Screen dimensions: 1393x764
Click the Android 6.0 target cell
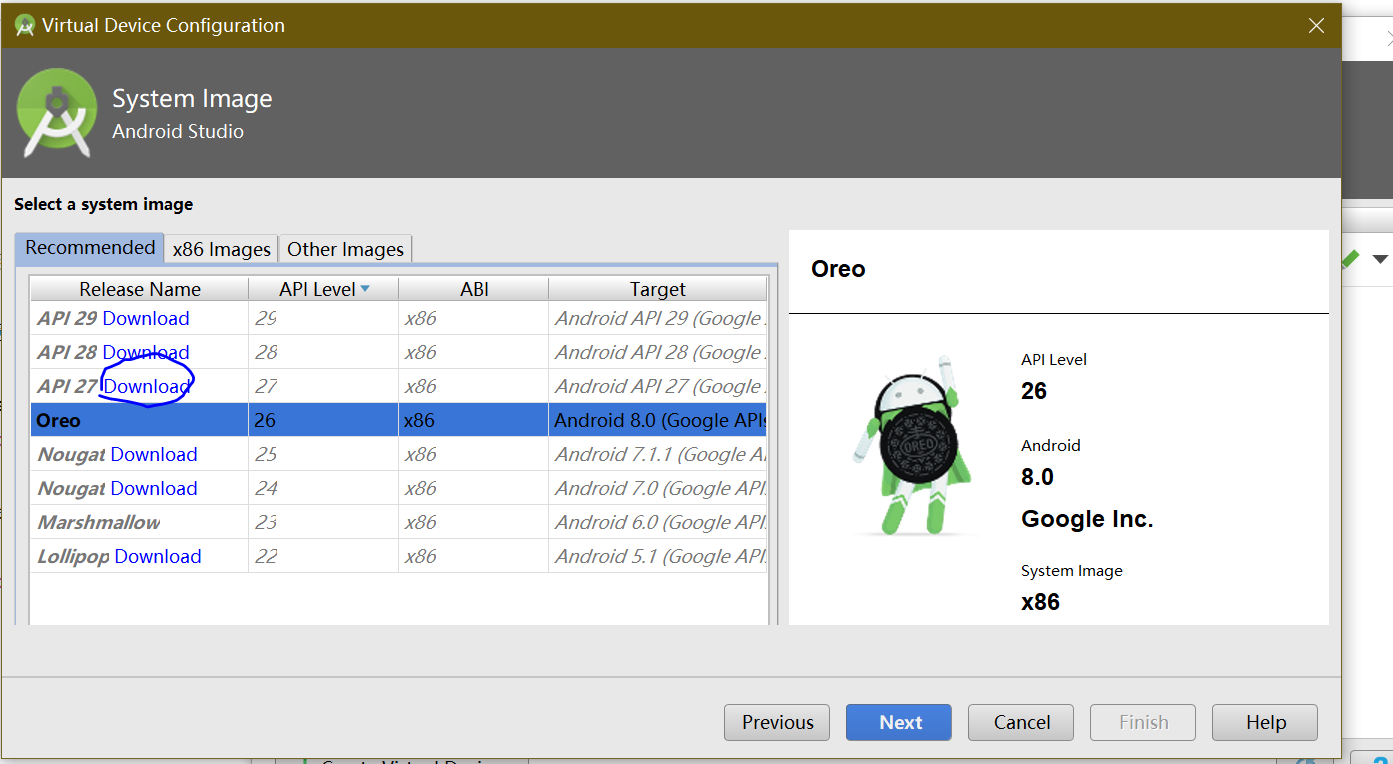click(x=658, y=522)
